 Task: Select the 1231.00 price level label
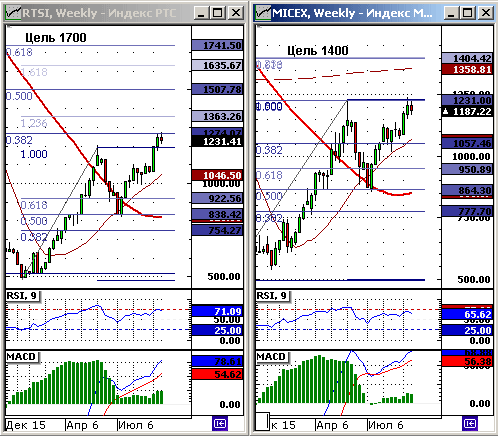[467, 100]
